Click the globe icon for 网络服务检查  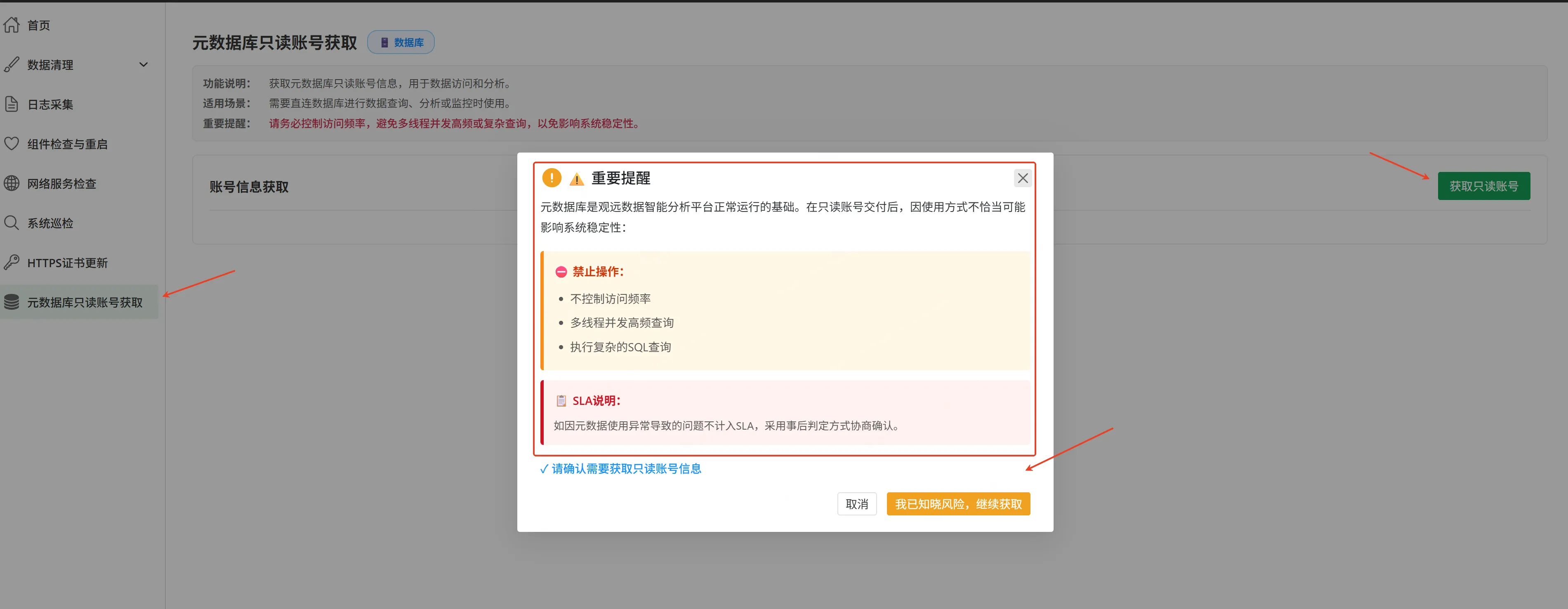pyautogui.click(x=12, y=183)
